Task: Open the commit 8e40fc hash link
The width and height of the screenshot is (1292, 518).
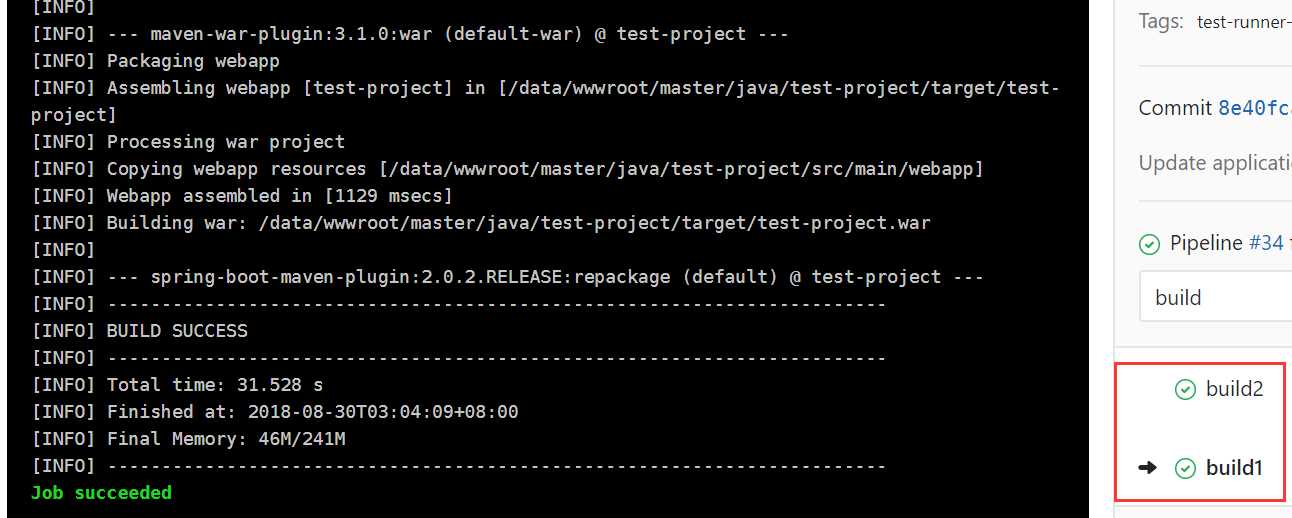Action: pos(1254,108)
